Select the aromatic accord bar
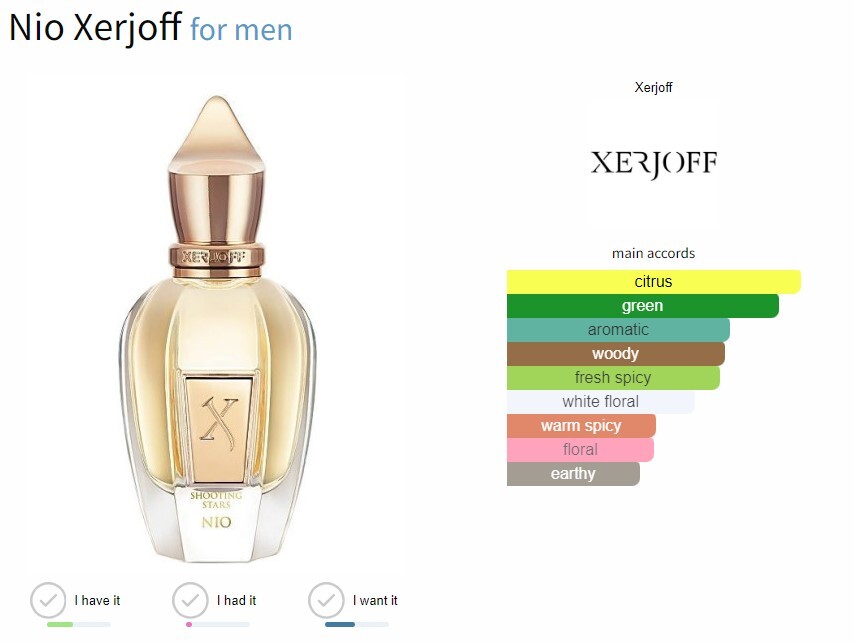 click(x=618, y=329)
